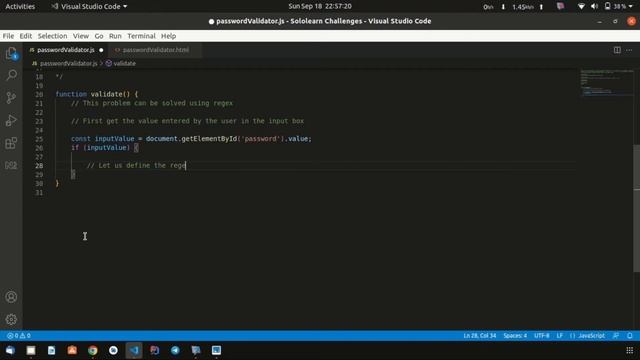
Task: Click the comment "Let us define the rege"
Action: pos(136,165)
